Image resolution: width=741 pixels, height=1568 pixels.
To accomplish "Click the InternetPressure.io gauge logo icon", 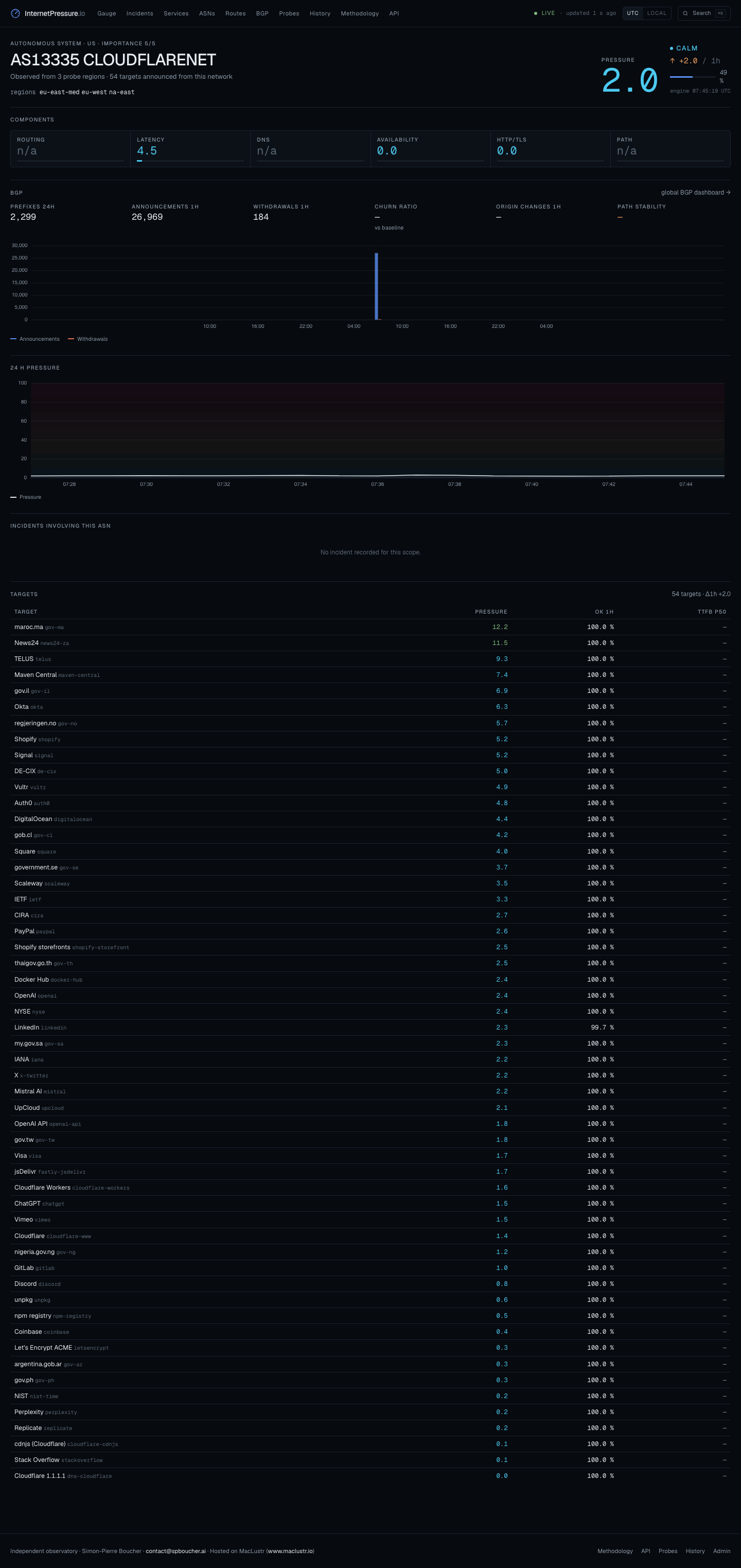I will [x=15, y=13].
